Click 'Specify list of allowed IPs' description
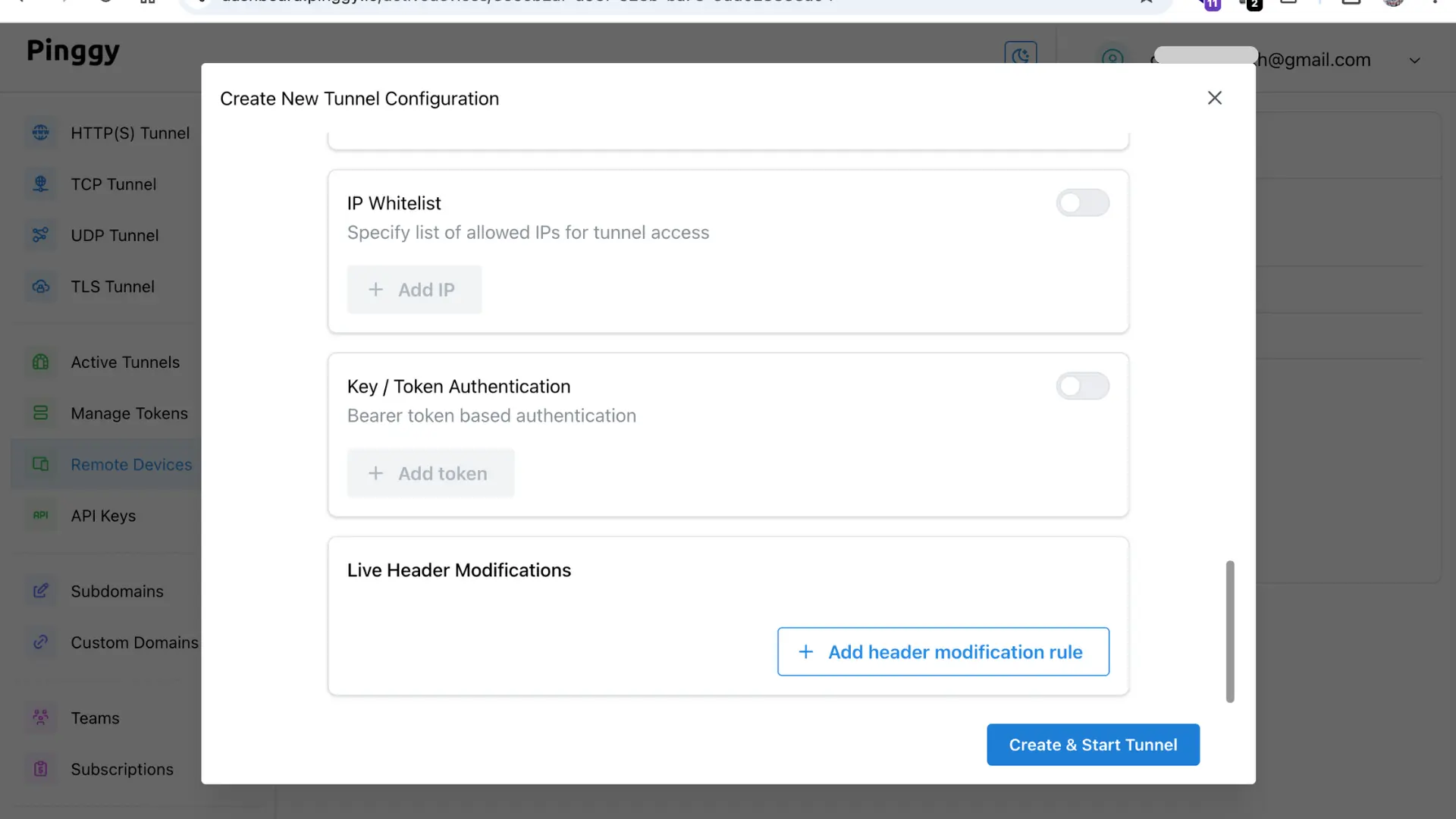 pos(528,233)
